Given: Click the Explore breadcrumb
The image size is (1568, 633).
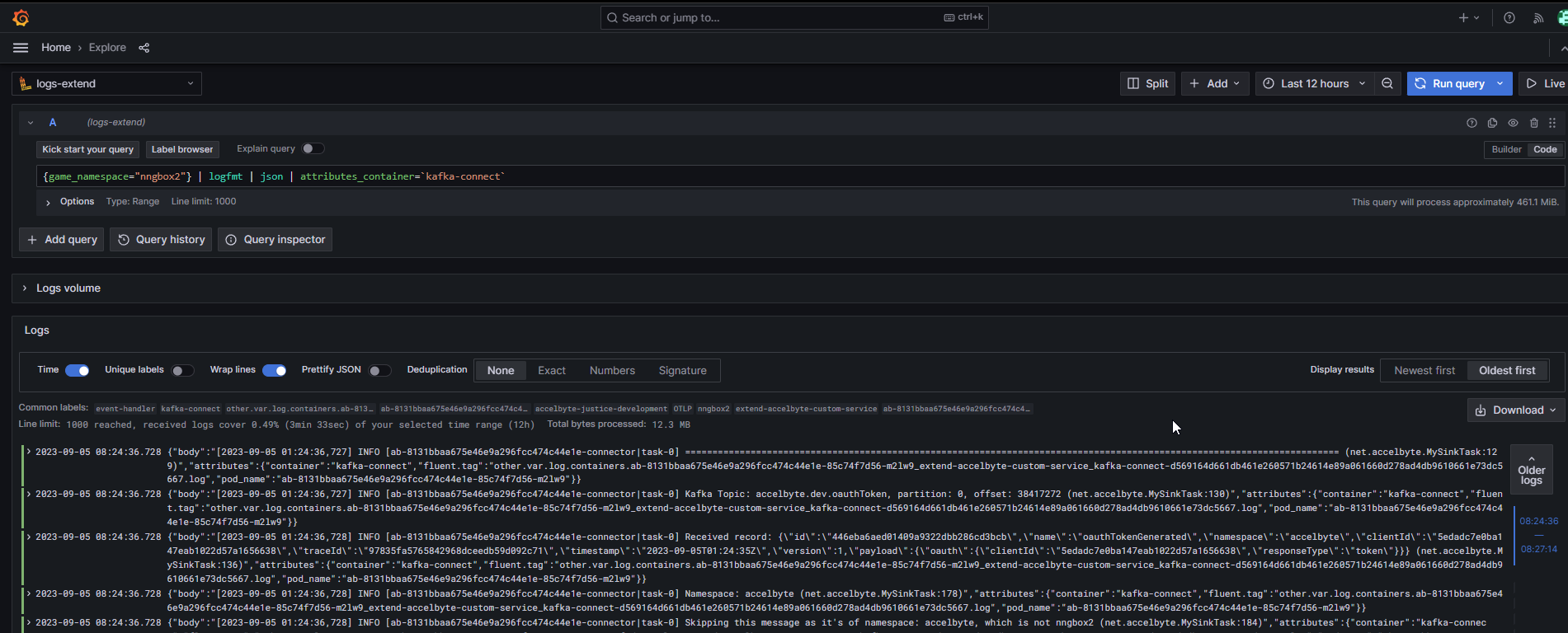Looking at the screenshot, I should (107, 48).
